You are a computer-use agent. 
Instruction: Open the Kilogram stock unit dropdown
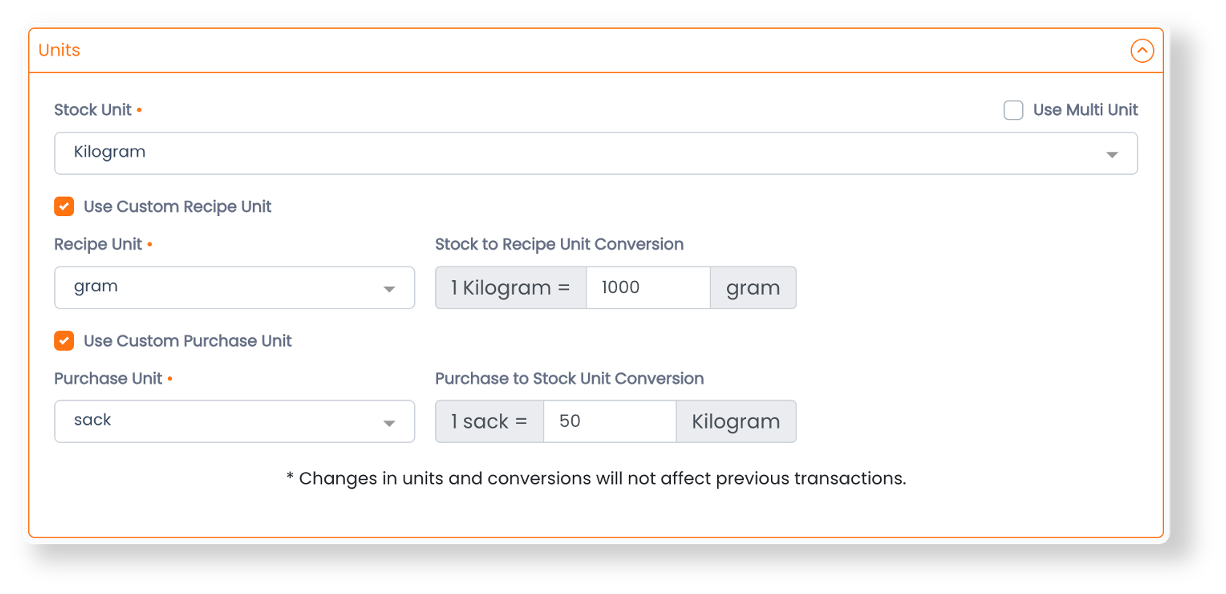(596, 153)
